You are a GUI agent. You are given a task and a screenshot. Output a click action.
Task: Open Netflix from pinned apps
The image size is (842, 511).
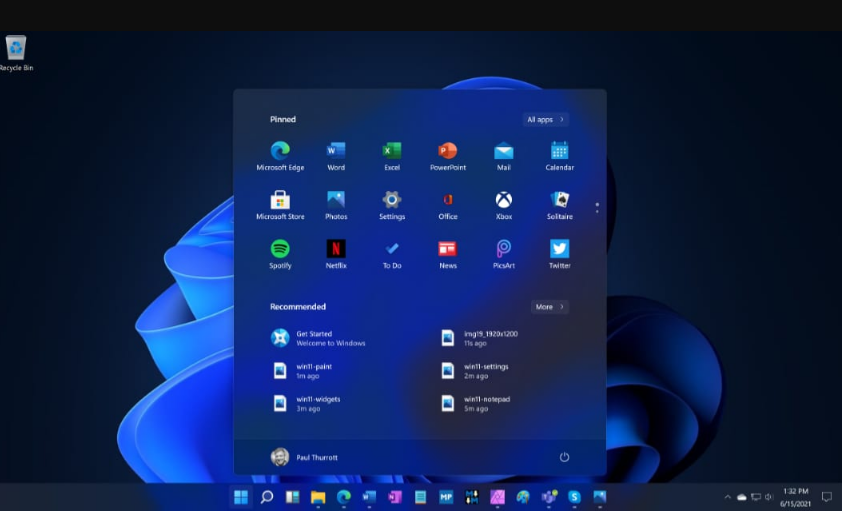[x=336, y=254]
